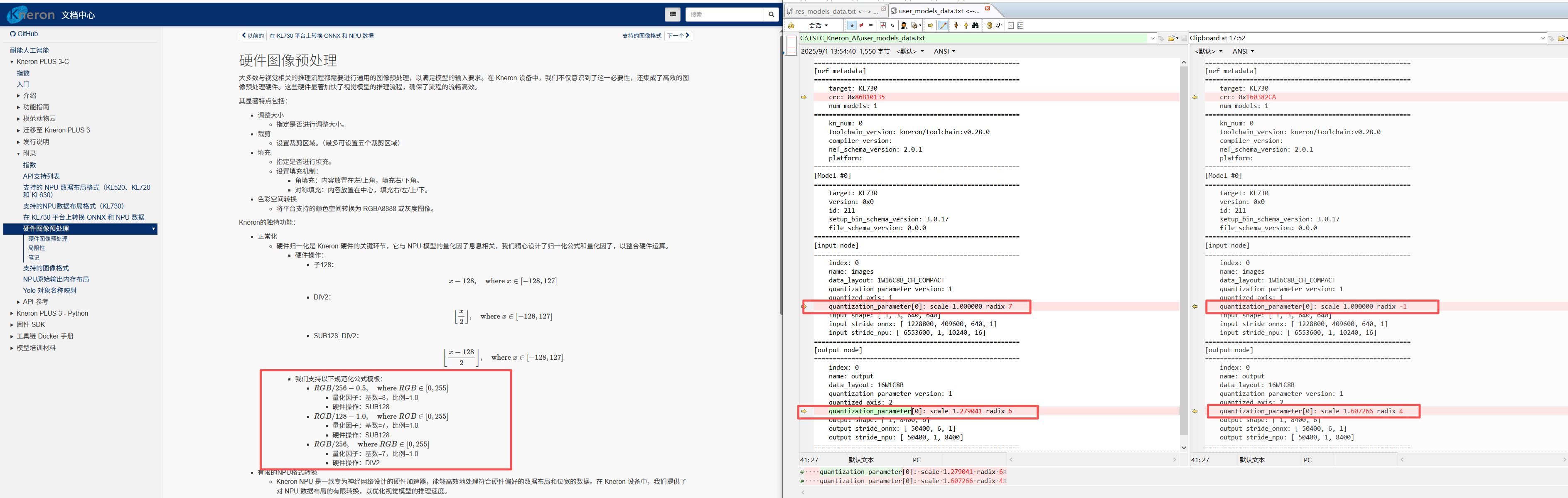Toggle Show All (asterisk) display filter
Viewport: 1568px width, 498px height.
point(852,26)
